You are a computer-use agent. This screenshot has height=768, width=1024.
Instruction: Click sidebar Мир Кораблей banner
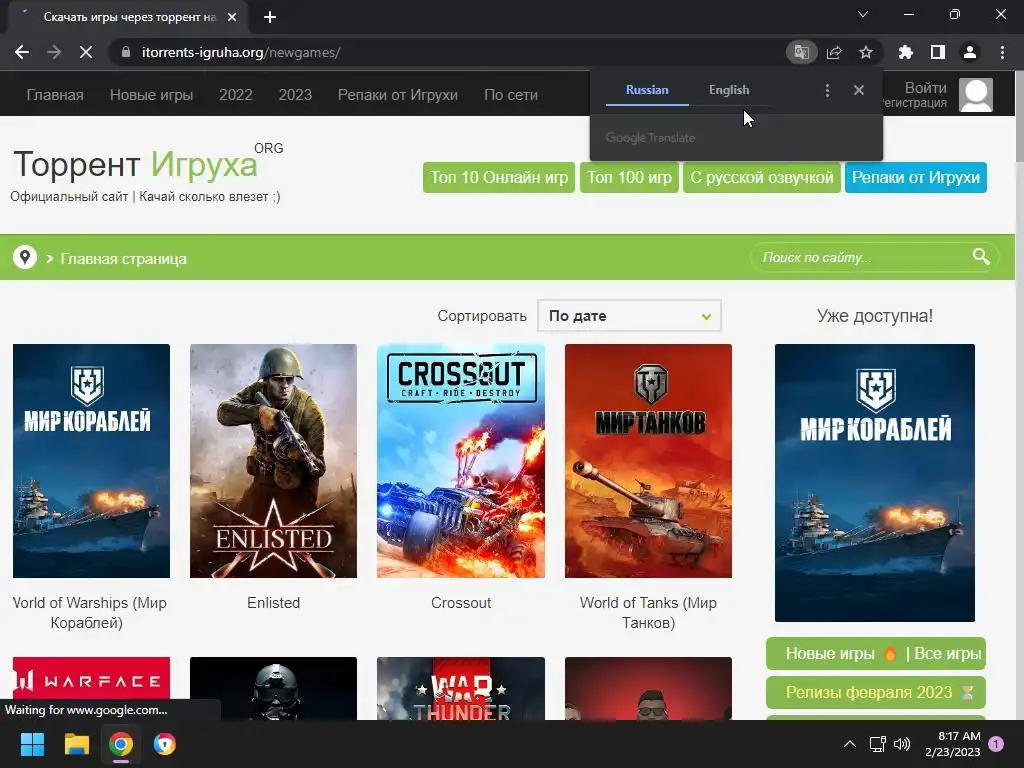point(875,483)
